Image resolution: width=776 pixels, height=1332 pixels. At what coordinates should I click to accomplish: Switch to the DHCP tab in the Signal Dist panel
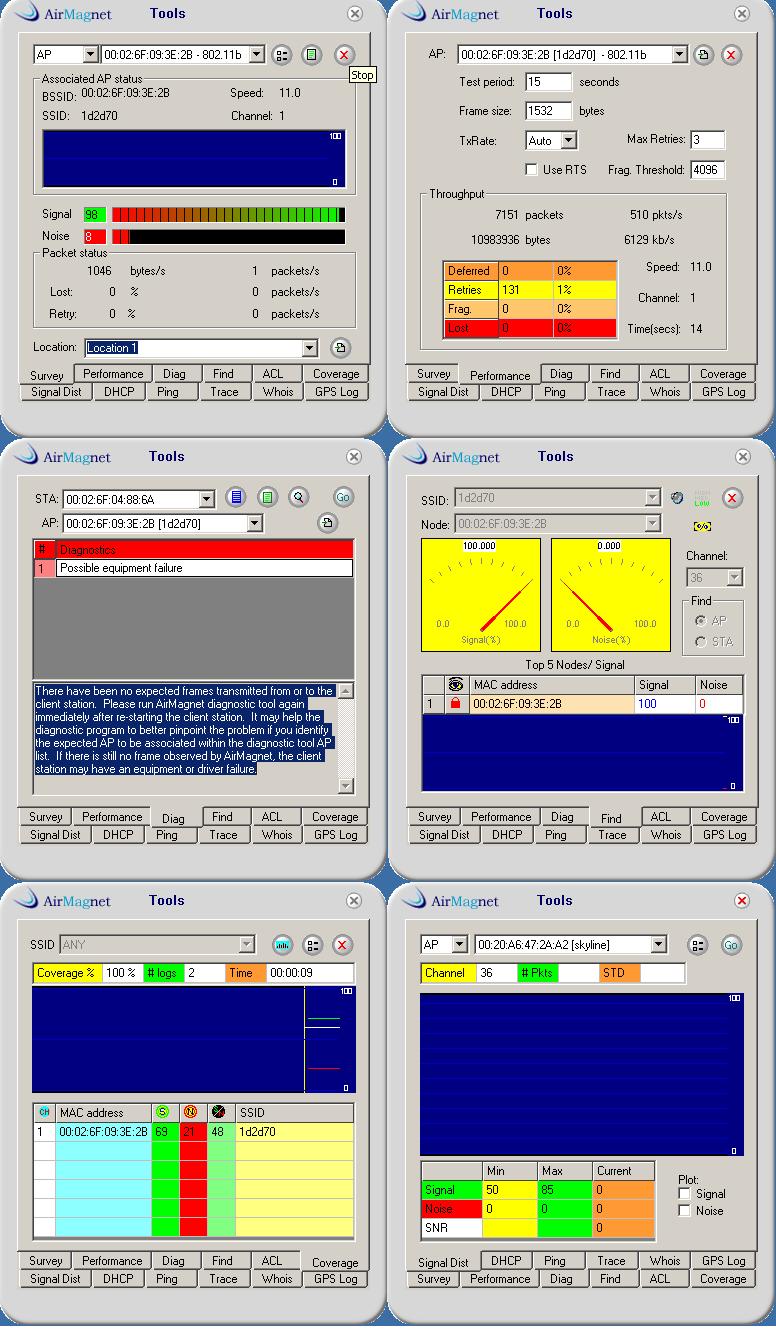pyautogui.click(x=506, y=1261)
